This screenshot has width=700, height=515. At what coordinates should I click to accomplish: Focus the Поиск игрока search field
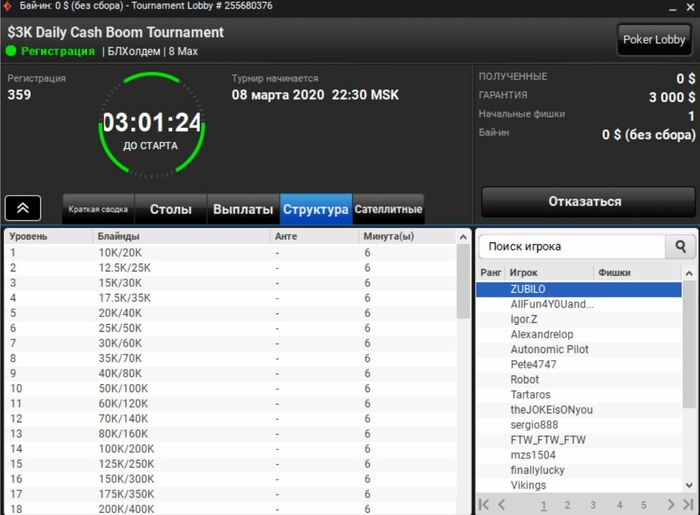pyautogui.click(x=572, y=246)
